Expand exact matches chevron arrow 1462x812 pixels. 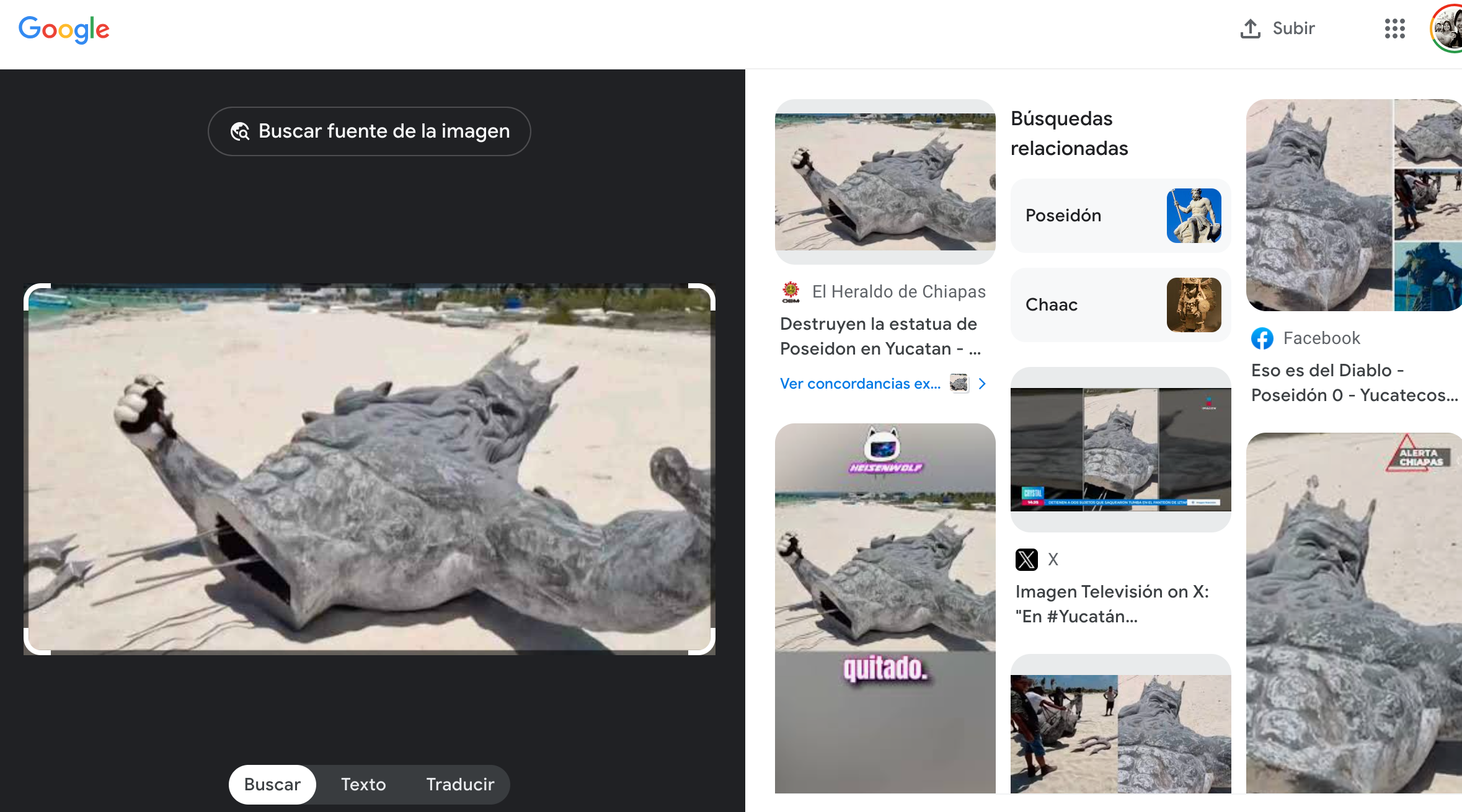coord(982,384)
